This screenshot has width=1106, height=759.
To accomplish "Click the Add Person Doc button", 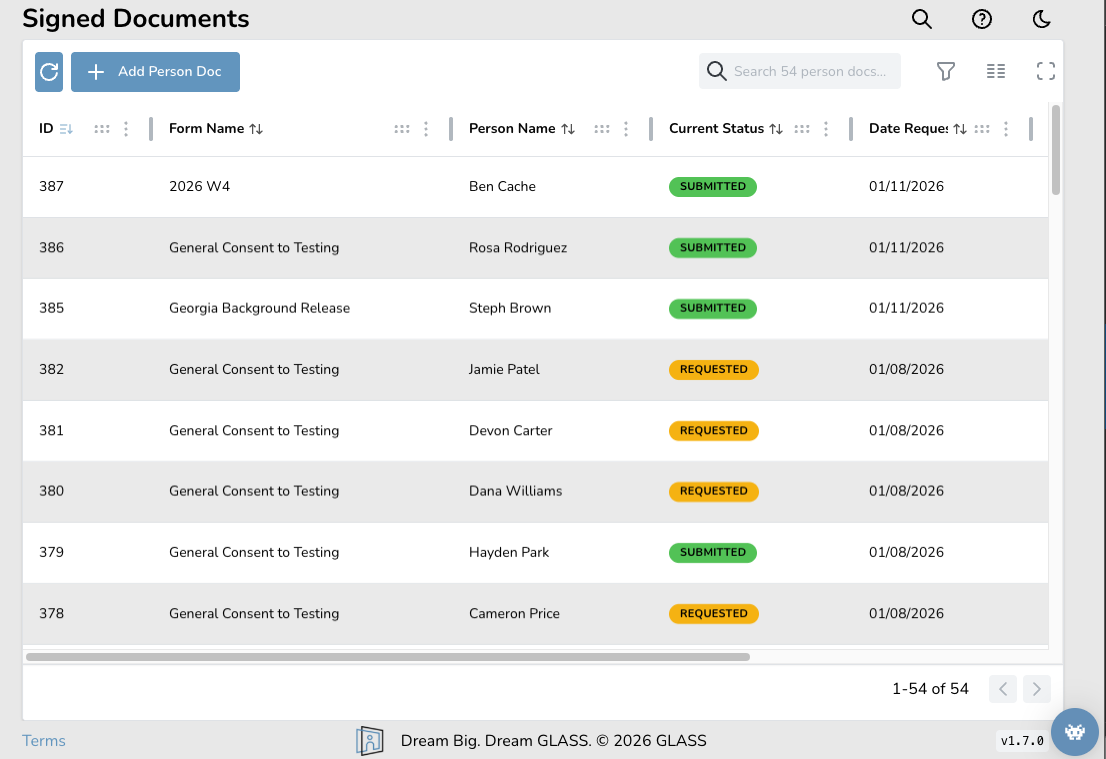I will [155, 71].
